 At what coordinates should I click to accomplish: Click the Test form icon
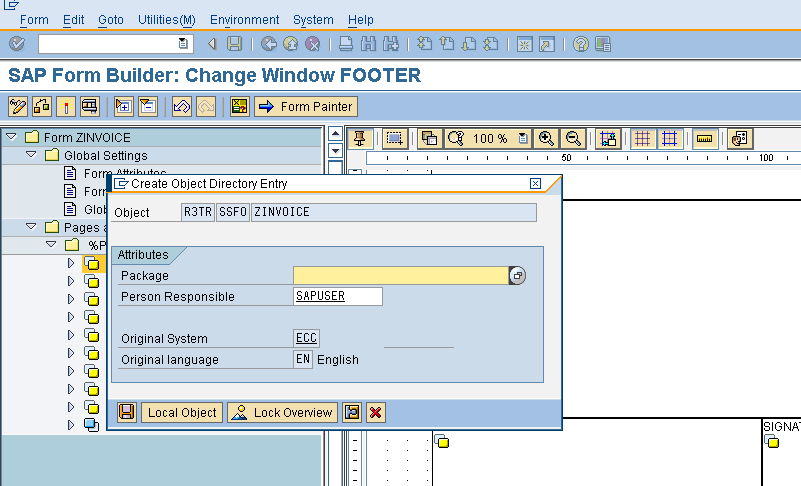pos(90,107)
